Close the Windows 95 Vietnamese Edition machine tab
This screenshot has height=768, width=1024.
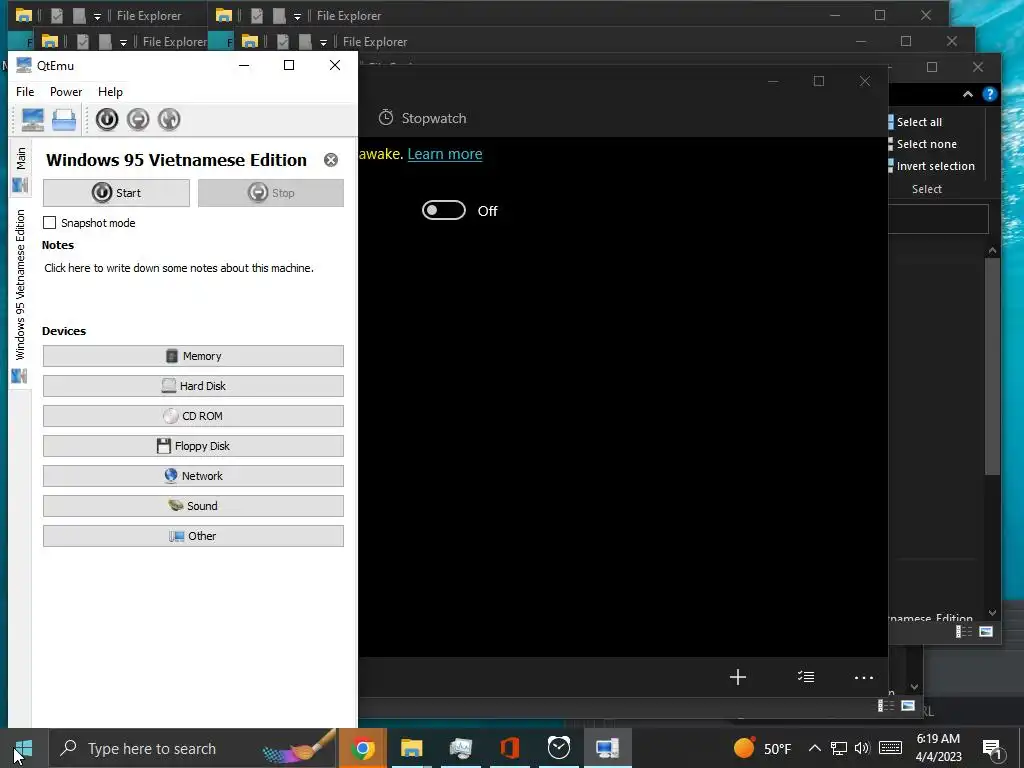331,160
